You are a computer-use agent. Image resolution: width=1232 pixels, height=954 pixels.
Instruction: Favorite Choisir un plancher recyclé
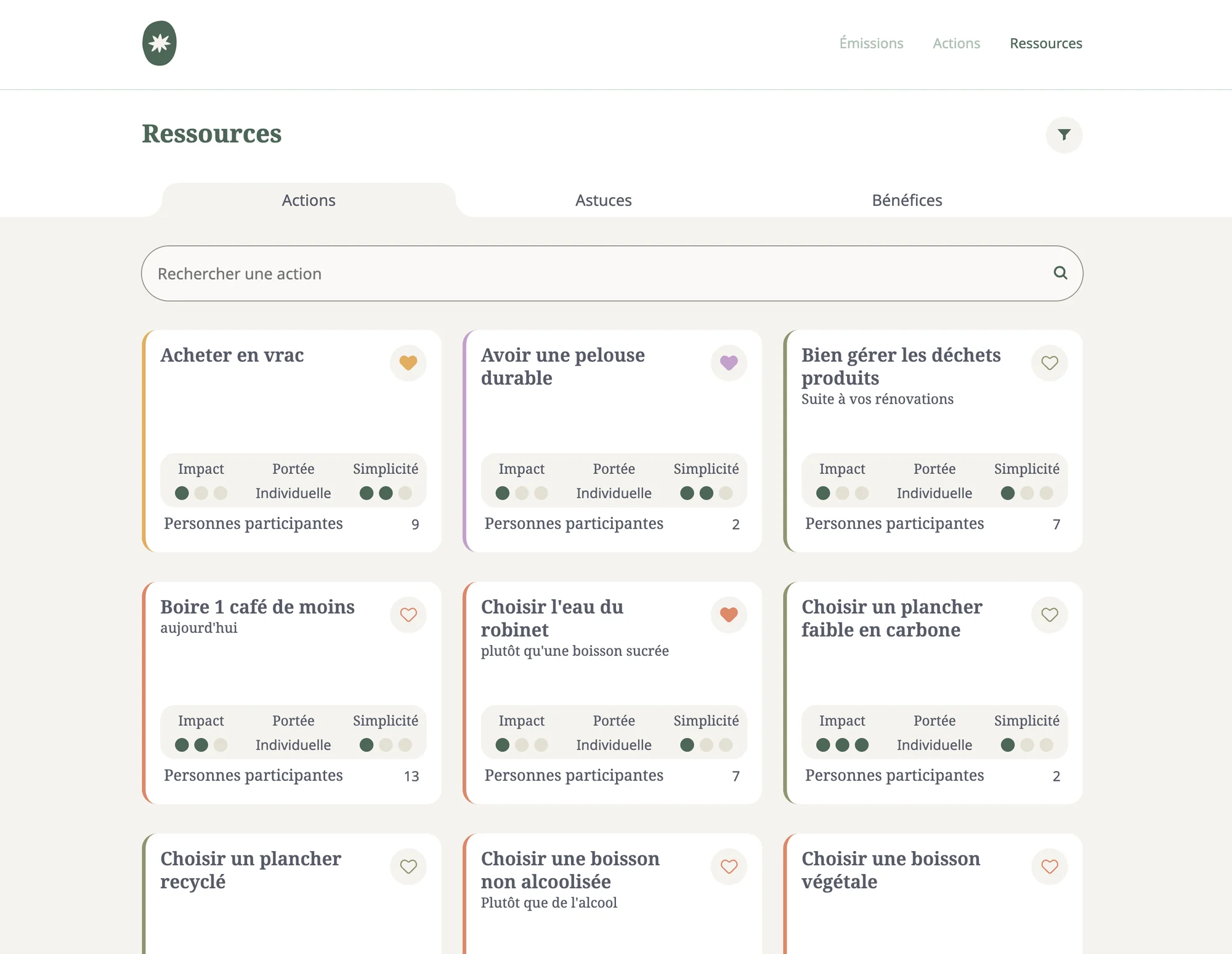[x=408, y=866]
